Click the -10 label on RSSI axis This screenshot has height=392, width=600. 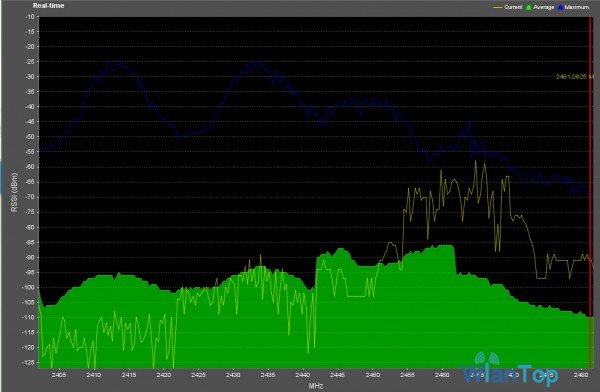30,17
